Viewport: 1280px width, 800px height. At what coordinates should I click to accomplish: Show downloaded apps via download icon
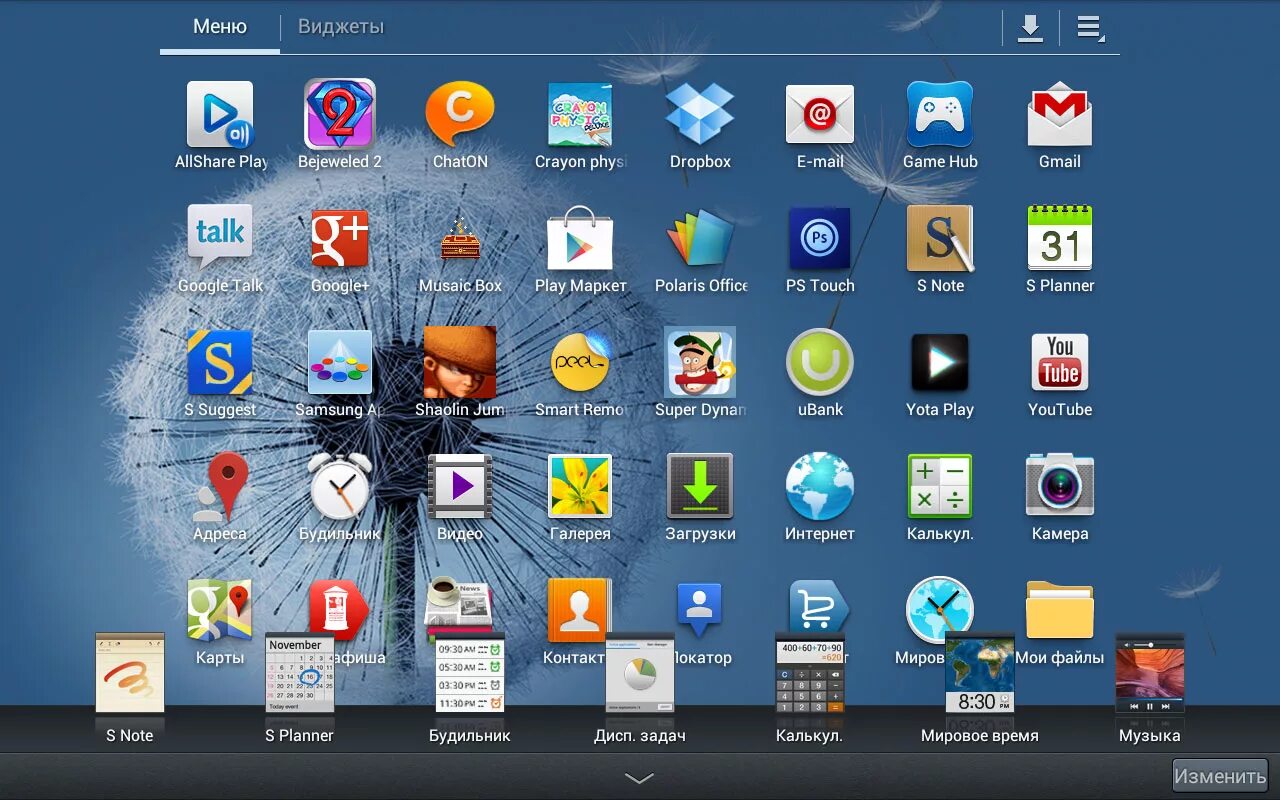tap(1030, 28)
